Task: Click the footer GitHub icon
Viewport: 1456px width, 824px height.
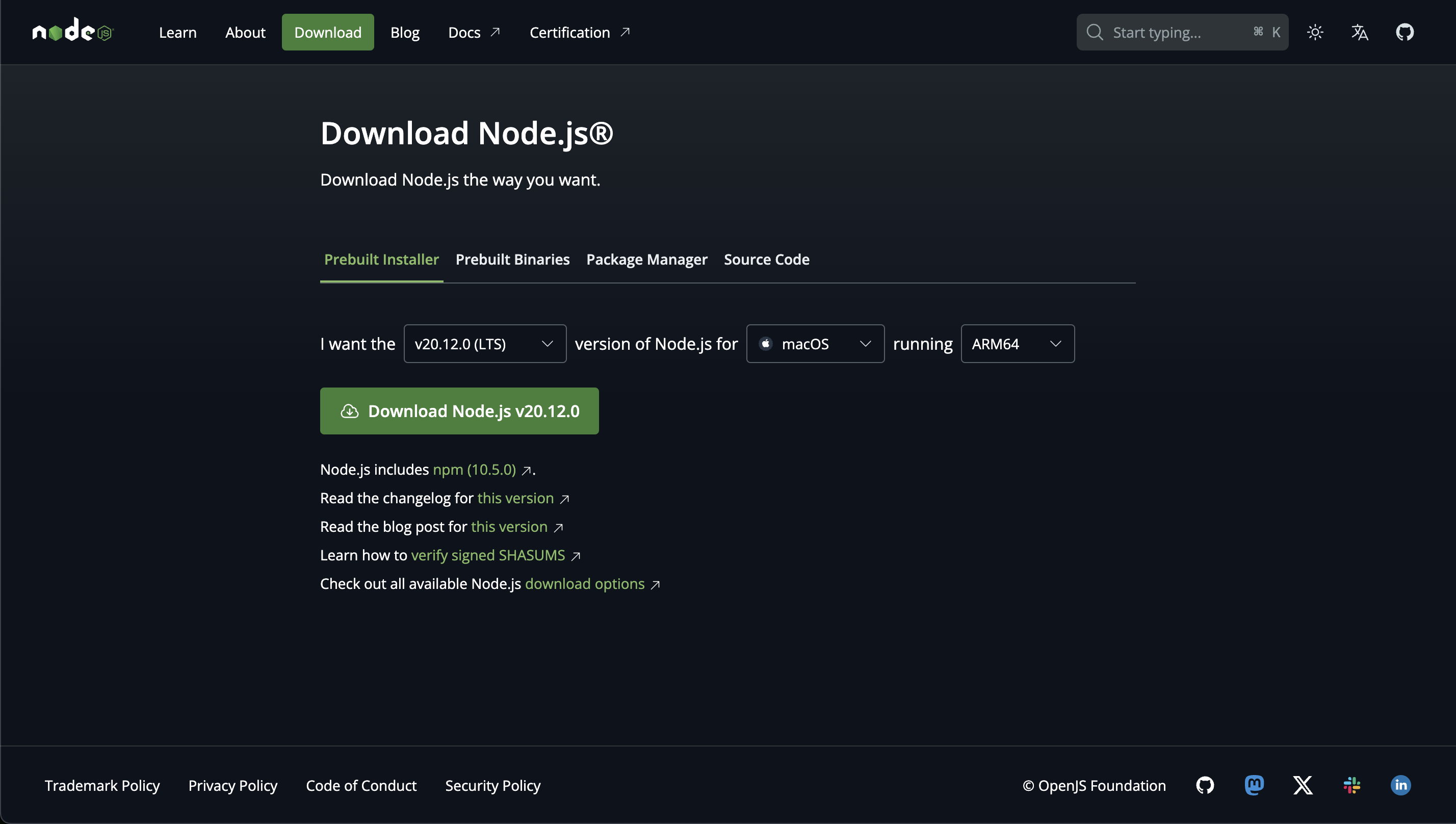Action: pos(1205,785)
